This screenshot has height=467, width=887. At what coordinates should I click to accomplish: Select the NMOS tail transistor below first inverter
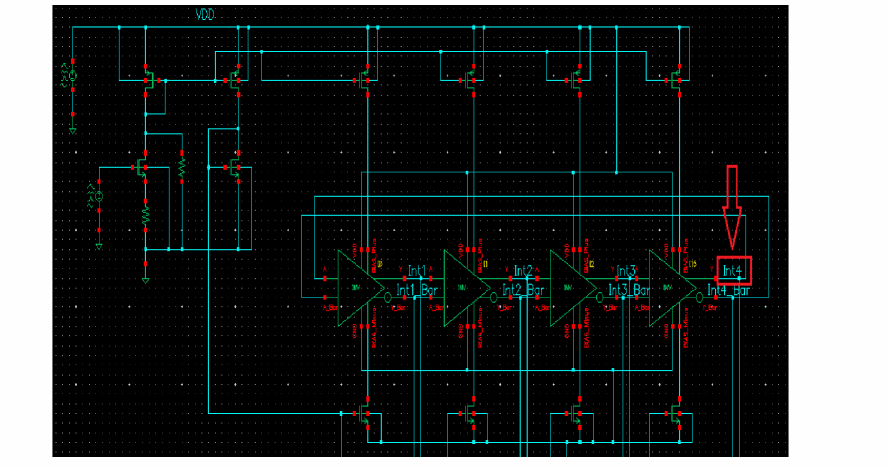(364, 414)
